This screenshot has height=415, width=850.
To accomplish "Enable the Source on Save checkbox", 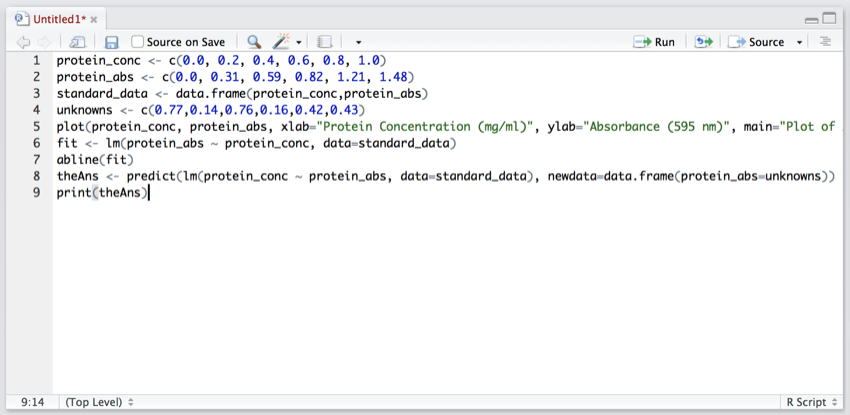I will pos(138,42).
